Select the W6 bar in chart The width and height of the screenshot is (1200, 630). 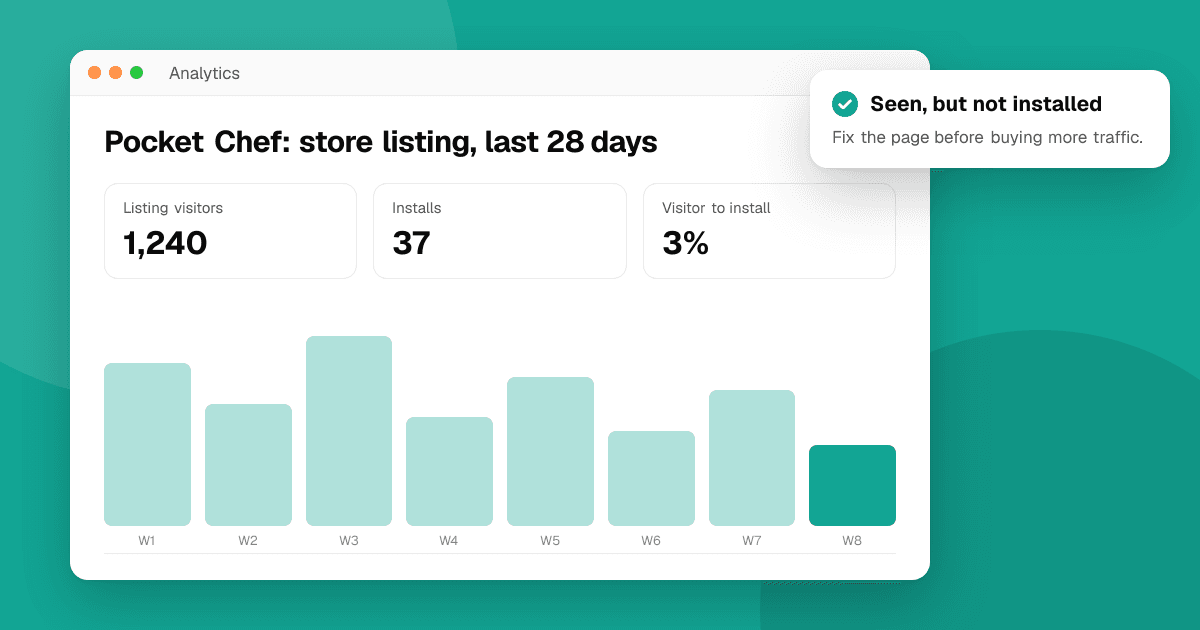click(x=651, y=478)
